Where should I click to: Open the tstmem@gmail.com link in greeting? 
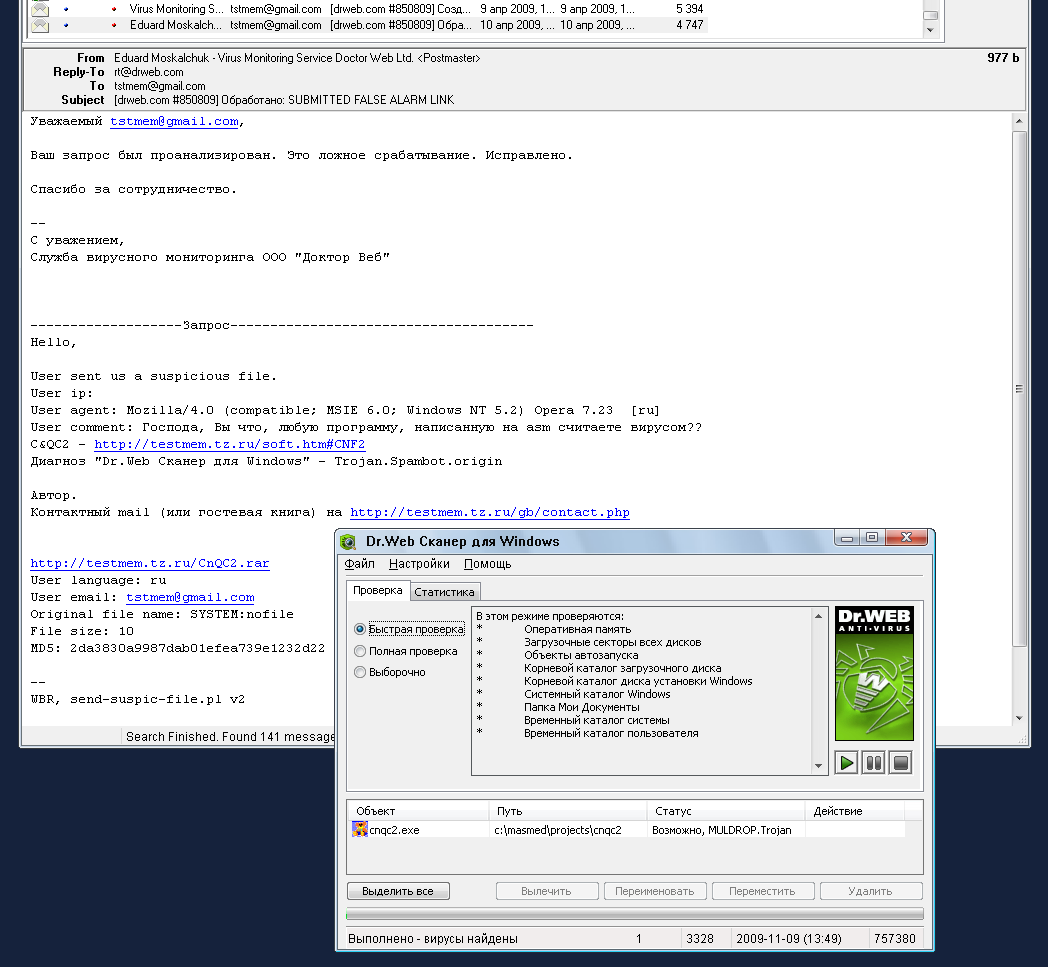174,122
